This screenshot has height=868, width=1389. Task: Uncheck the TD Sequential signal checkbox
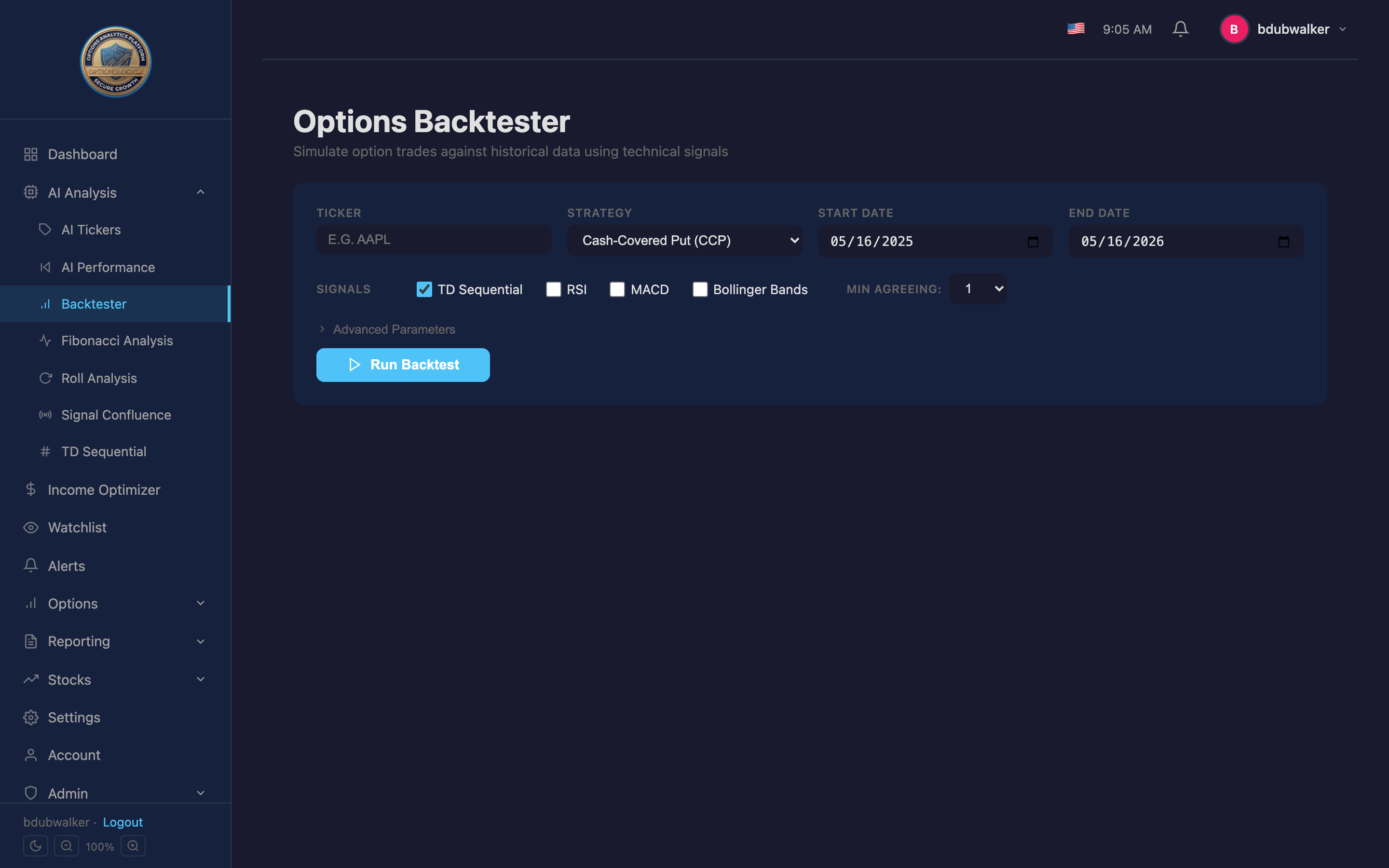[x=424, y=289]
